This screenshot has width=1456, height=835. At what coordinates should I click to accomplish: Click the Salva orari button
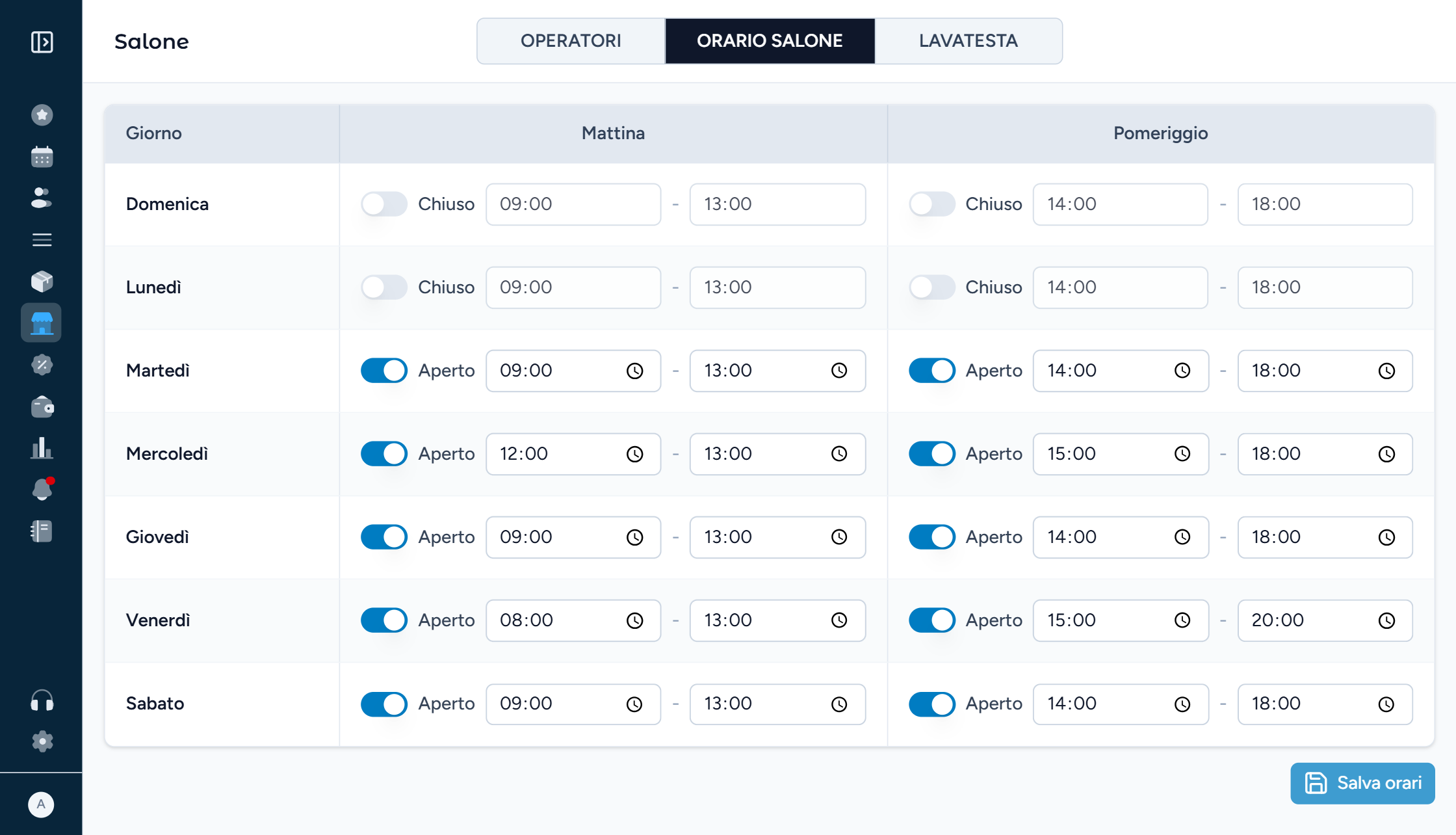pyautogui.click(x=1362, y=783)
